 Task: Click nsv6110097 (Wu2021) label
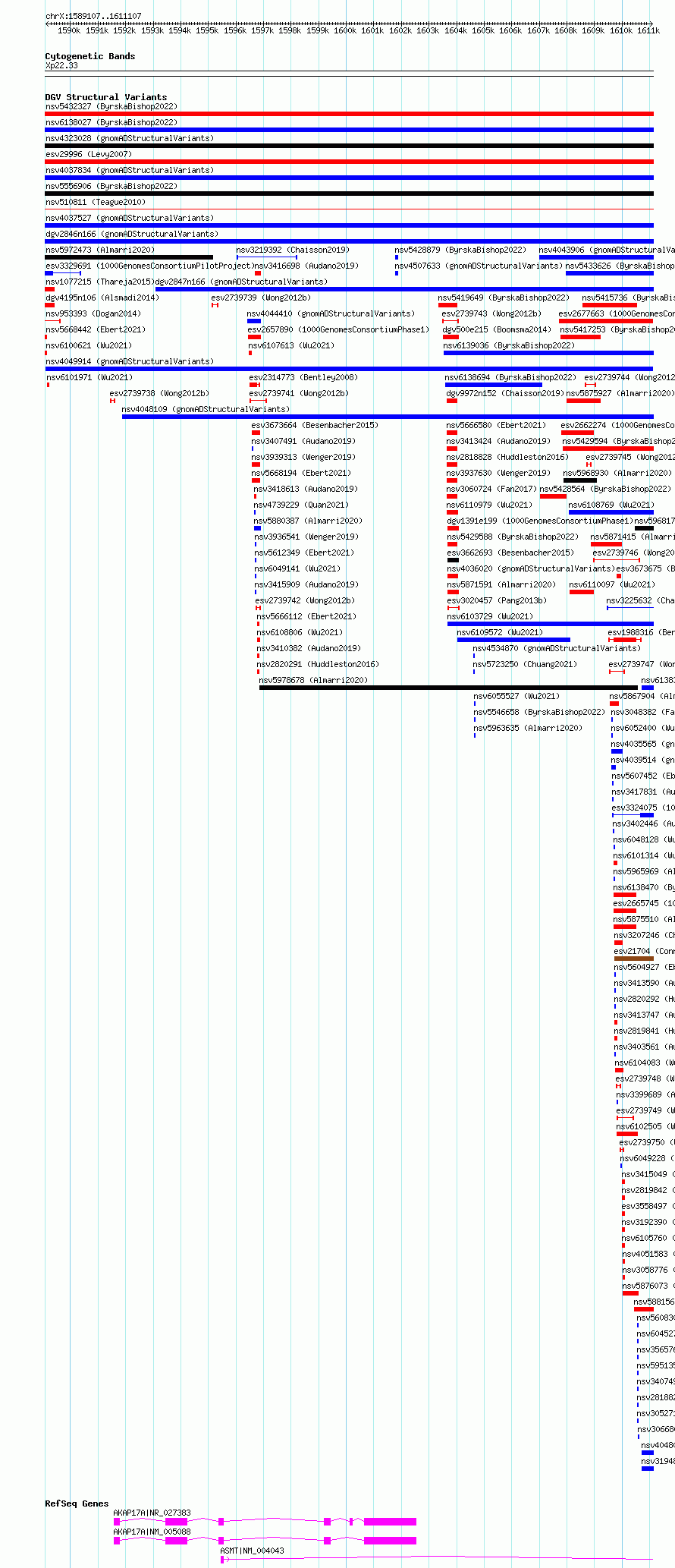(x=612, y=584)
